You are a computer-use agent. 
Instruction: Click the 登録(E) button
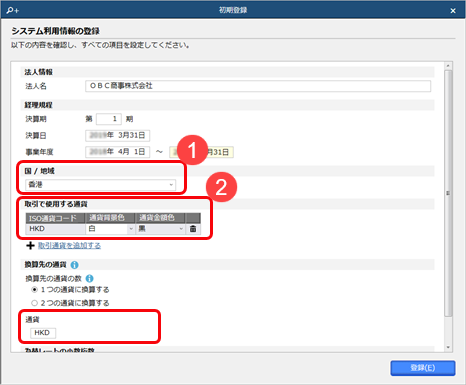click(423, 368)
